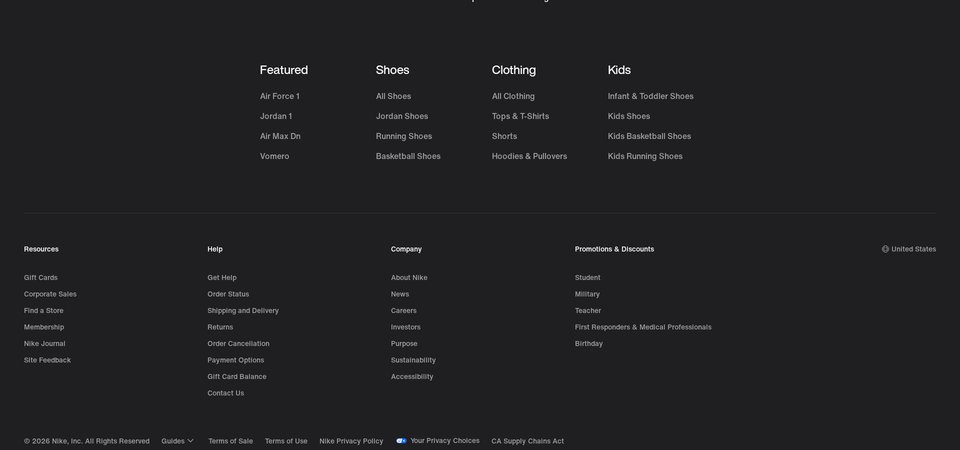The height and width of the screenshot is (450, 960).
Task: View Payment Options
Action: pyautogui.click(x=236, y=361)
